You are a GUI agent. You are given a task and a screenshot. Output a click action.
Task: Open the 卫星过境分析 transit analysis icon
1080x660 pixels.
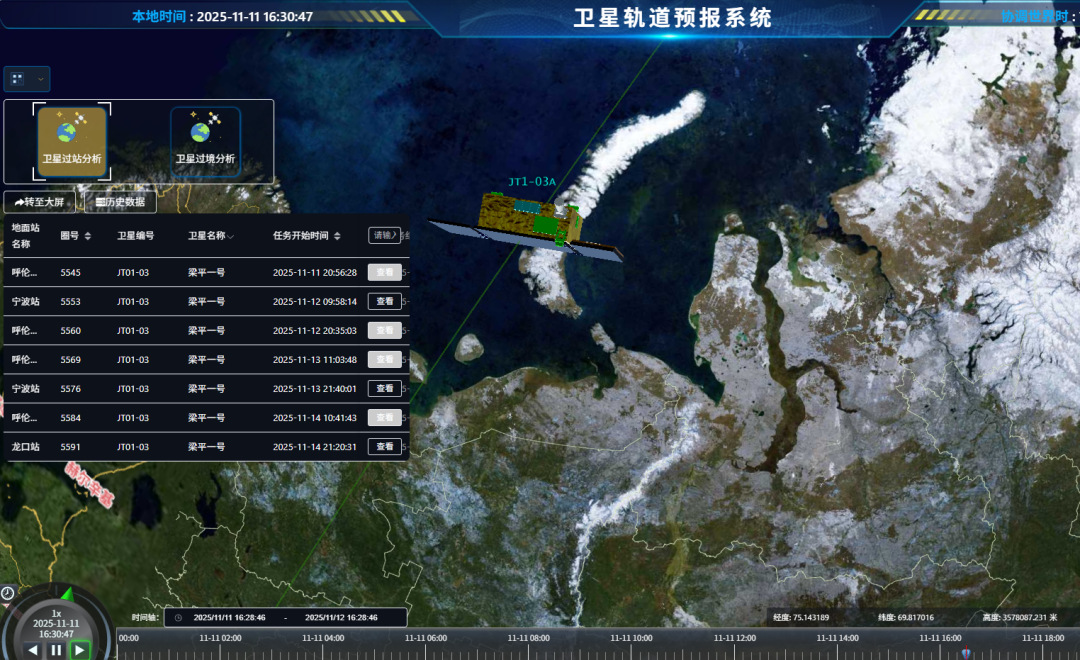[205, 141]
